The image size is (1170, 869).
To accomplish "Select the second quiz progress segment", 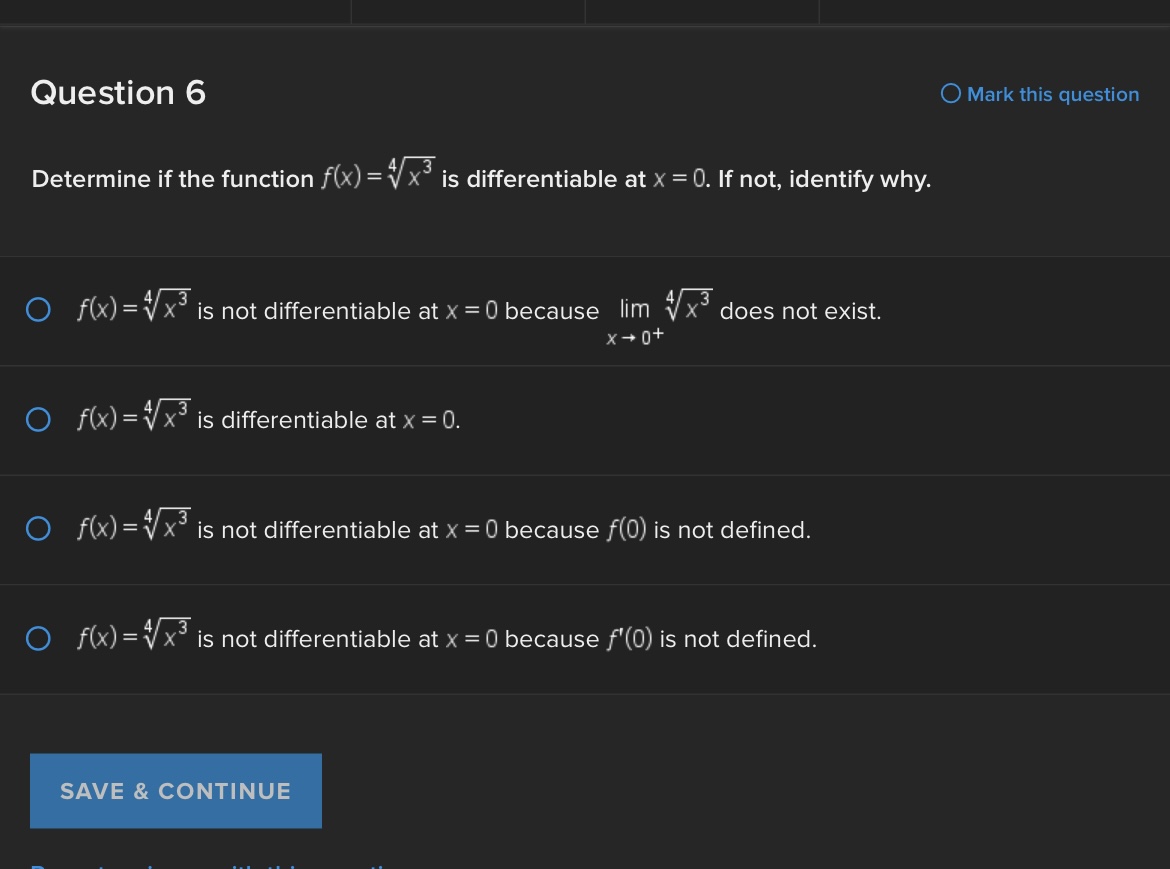I will (467, 12).
